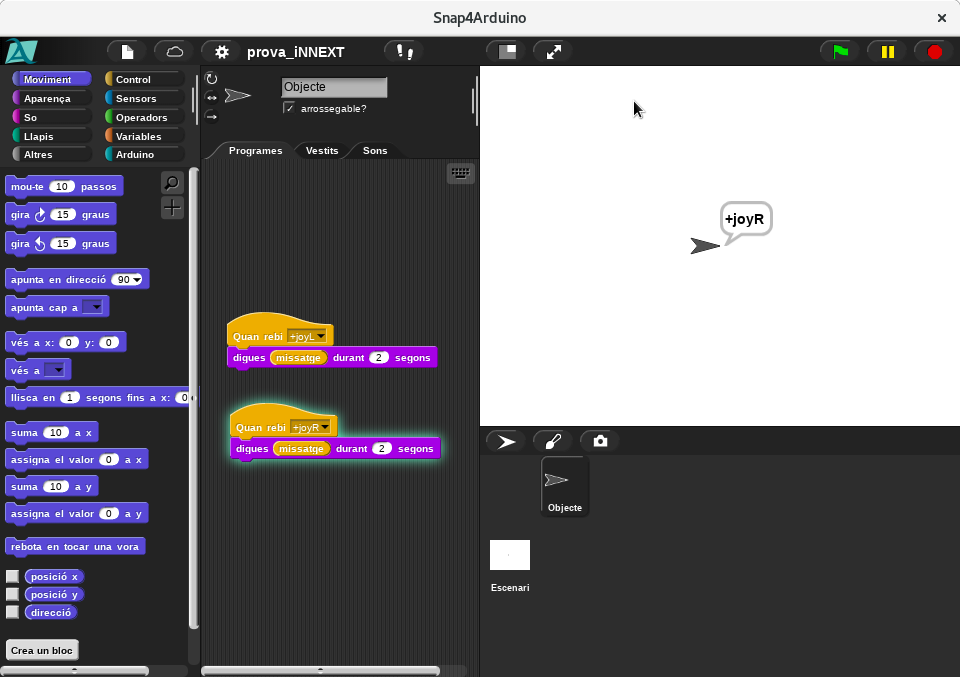Click steps value 10 in mou-te block
Image resolution: width=960 pixels, height=677 pixels.
[x=62, y=187]
